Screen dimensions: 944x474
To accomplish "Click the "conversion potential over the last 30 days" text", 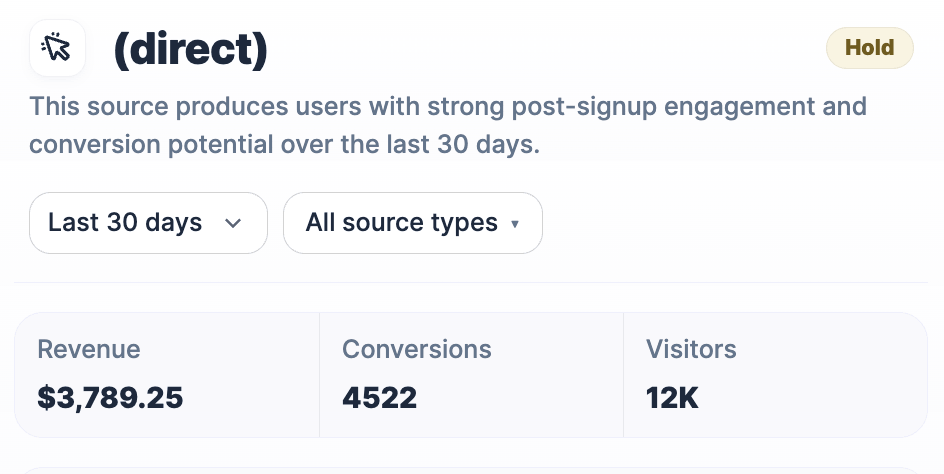I will coord(284,144).
